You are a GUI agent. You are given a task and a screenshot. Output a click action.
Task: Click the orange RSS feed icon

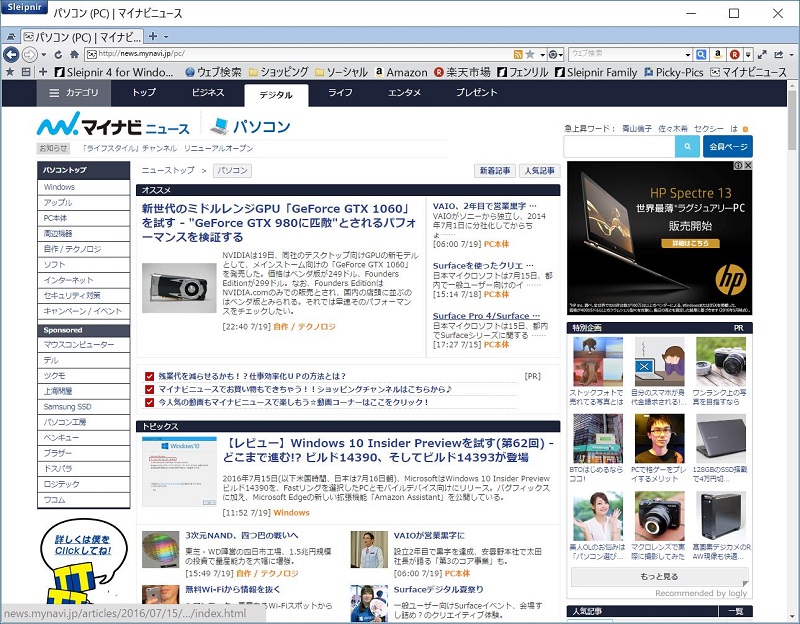point(518,54)
